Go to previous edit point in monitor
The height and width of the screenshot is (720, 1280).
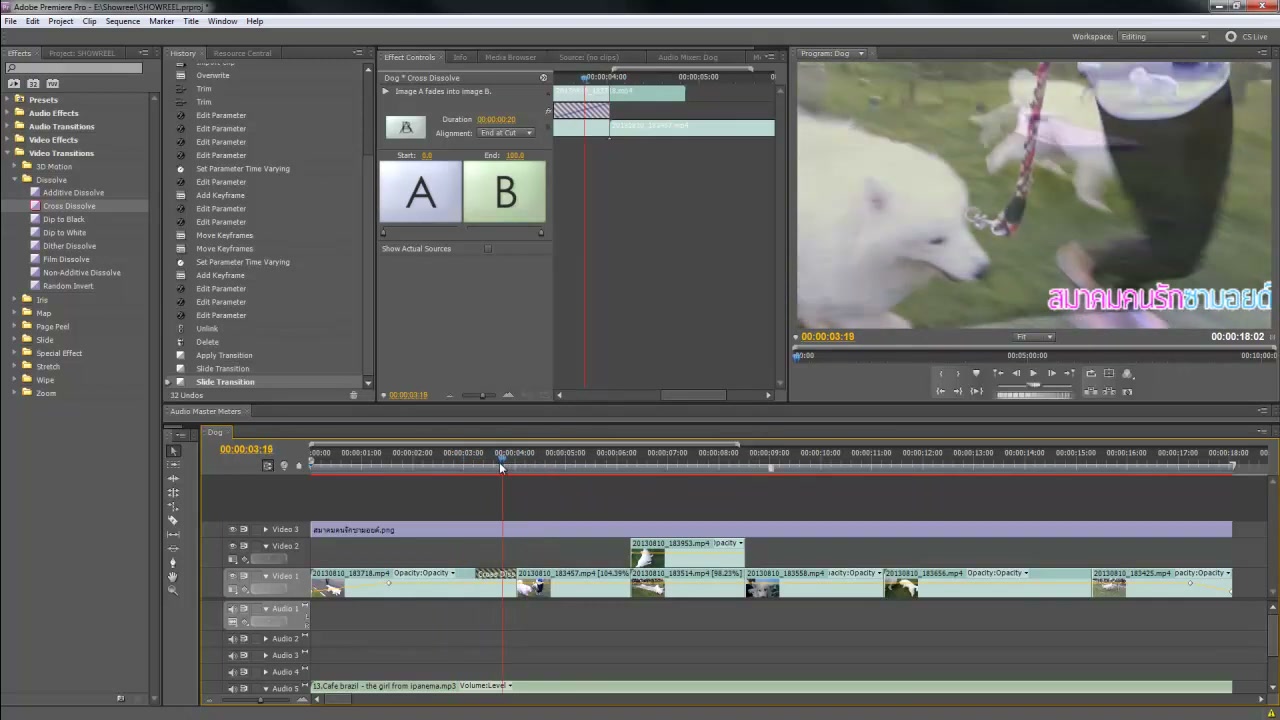[x=998, y=373]
